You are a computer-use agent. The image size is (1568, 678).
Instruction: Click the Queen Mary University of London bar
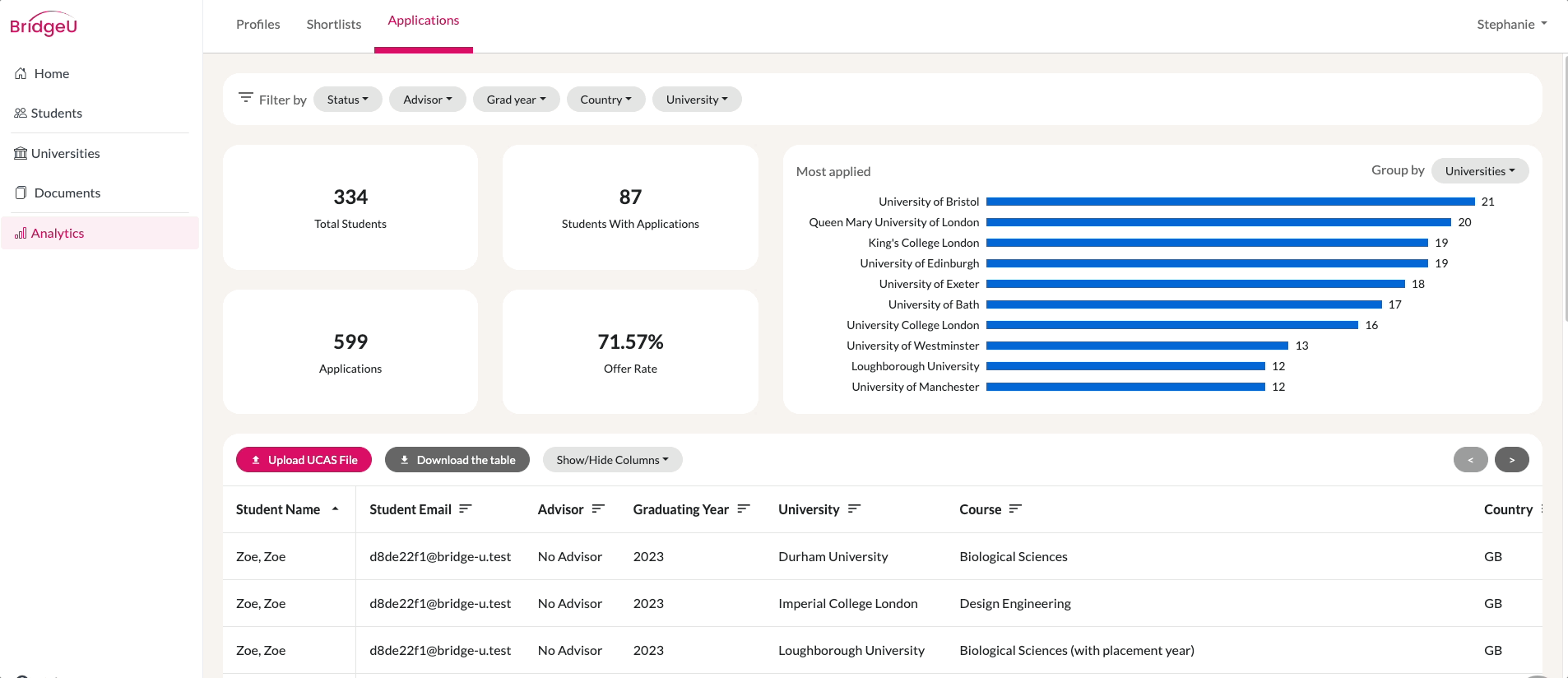pos(1219,222)
